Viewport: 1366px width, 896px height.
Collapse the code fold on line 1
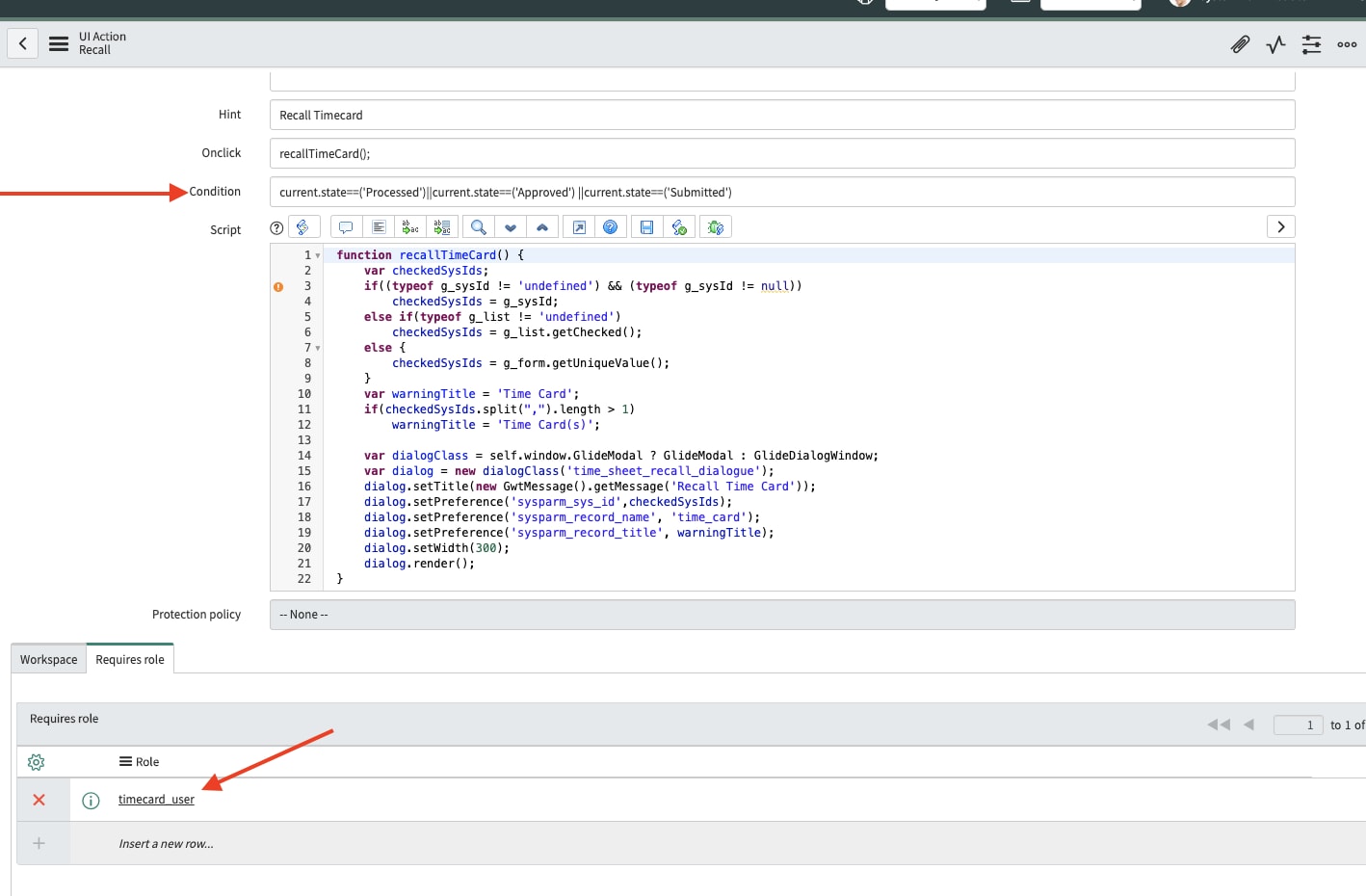coord(318,255)
